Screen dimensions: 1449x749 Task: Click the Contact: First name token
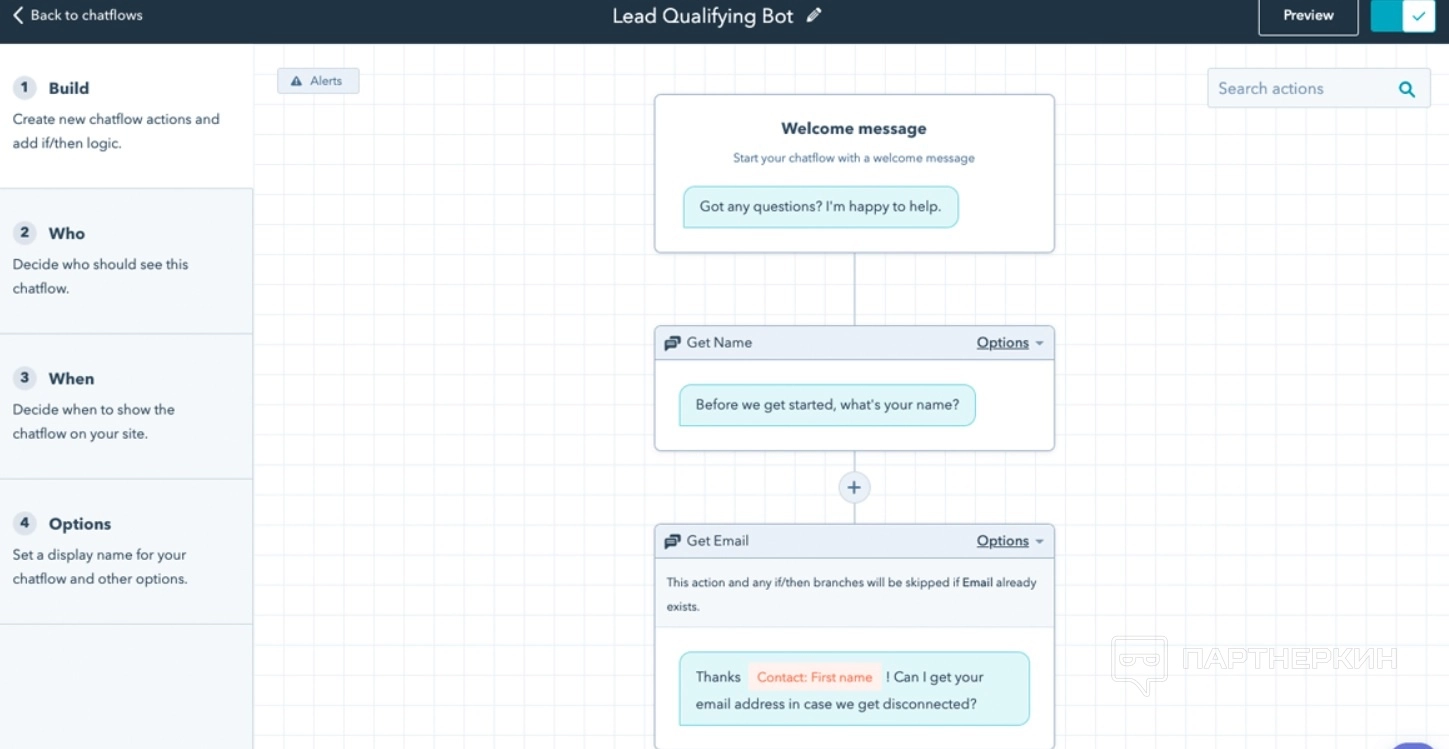[x=814, y=677]
